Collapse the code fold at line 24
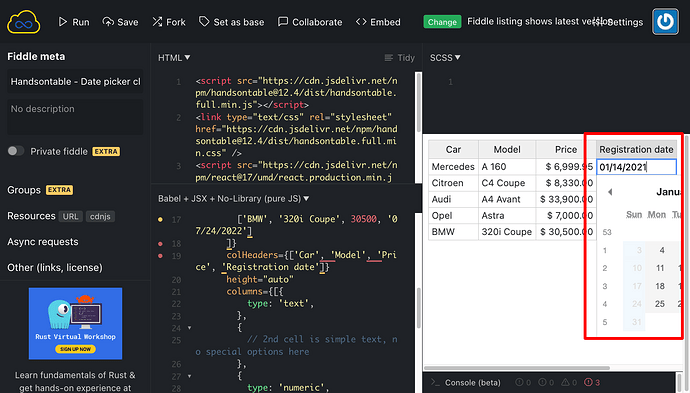This screenshot has width=690, height=393. (x=190, y=328)
